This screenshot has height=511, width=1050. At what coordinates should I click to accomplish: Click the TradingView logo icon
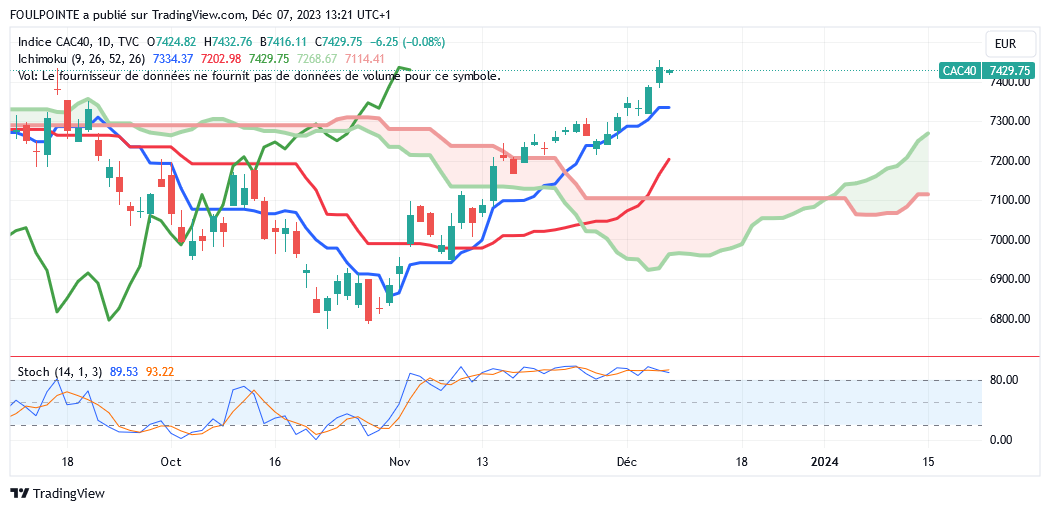tap(20, 494)
